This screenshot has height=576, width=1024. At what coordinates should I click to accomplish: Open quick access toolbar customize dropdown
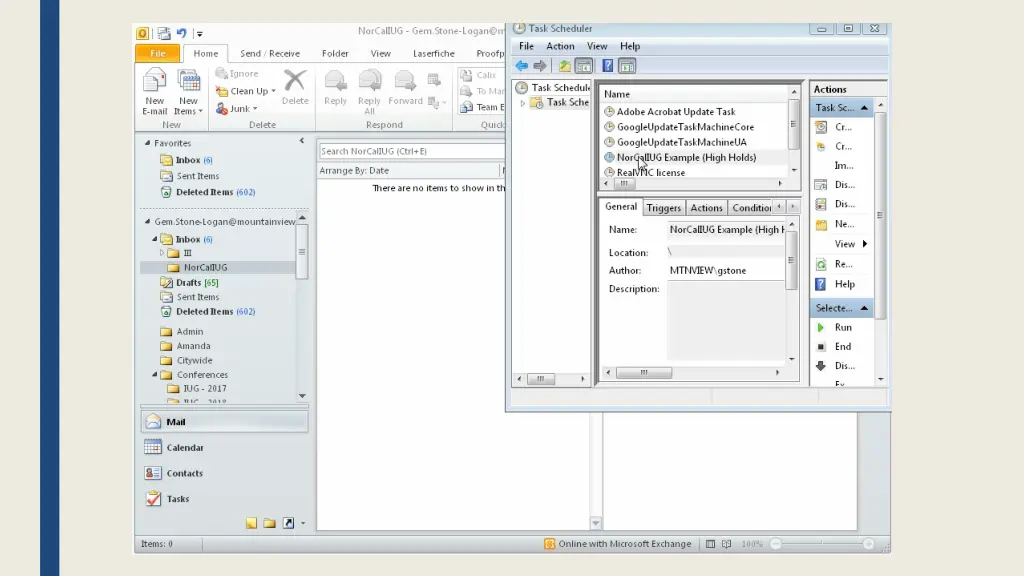(x=200, y=33)
